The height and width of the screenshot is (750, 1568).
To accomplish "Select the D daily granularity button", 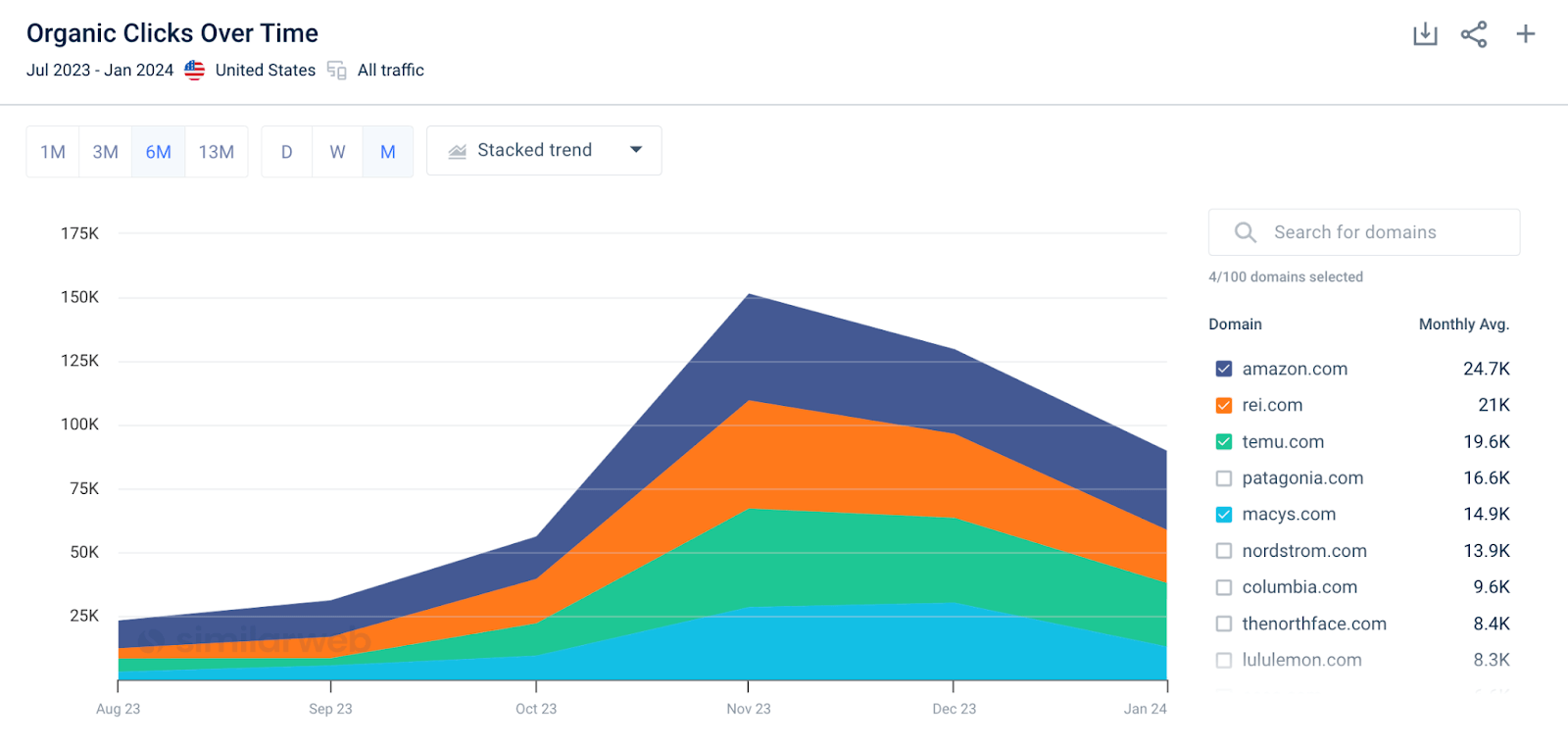I will (287, 152).
